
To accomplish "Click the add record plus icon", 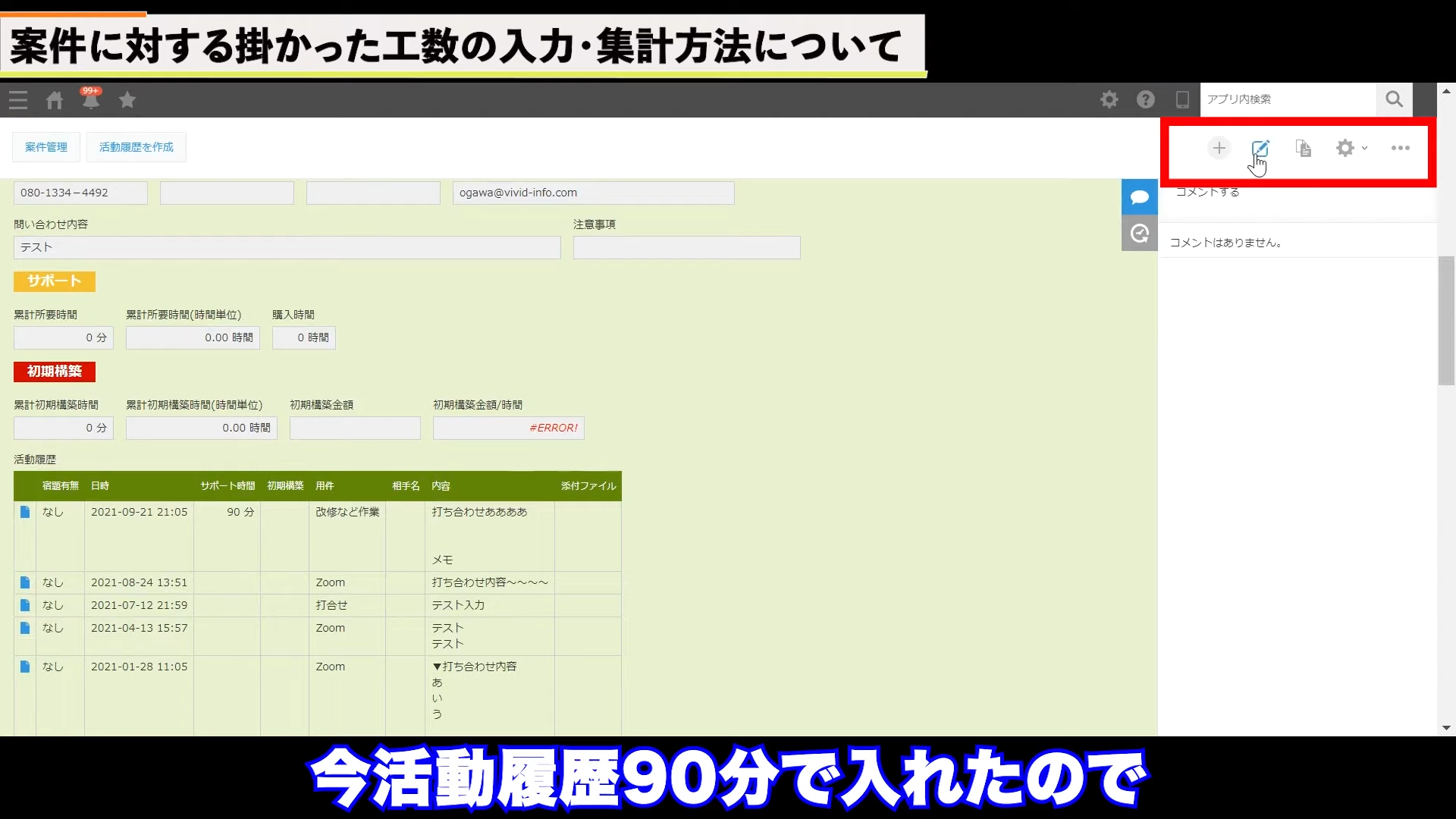I will pos(1219,148).
